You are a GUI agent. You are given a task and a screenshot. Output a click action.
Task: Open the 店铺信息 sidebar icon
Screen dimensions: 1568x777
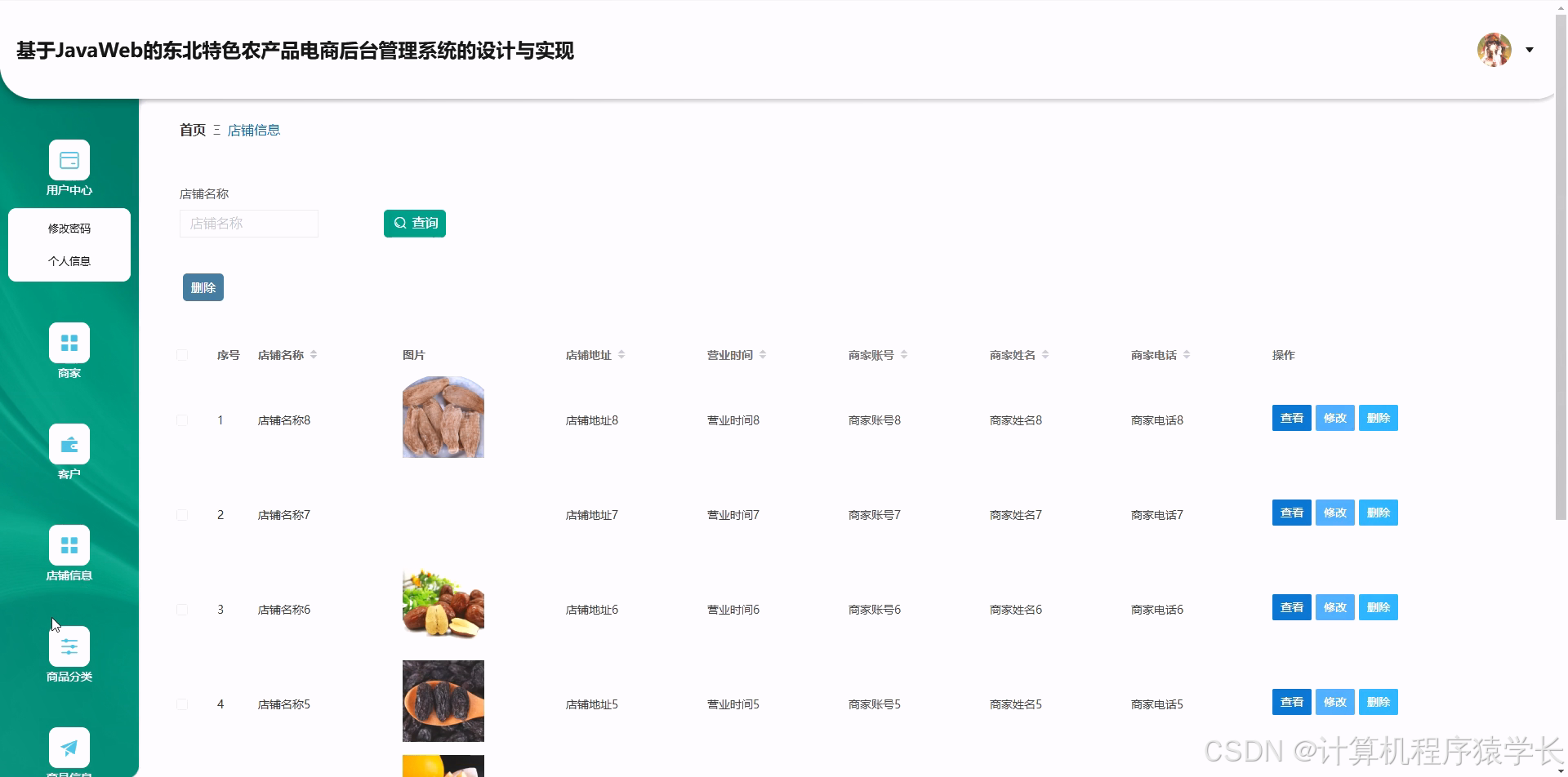69,545
